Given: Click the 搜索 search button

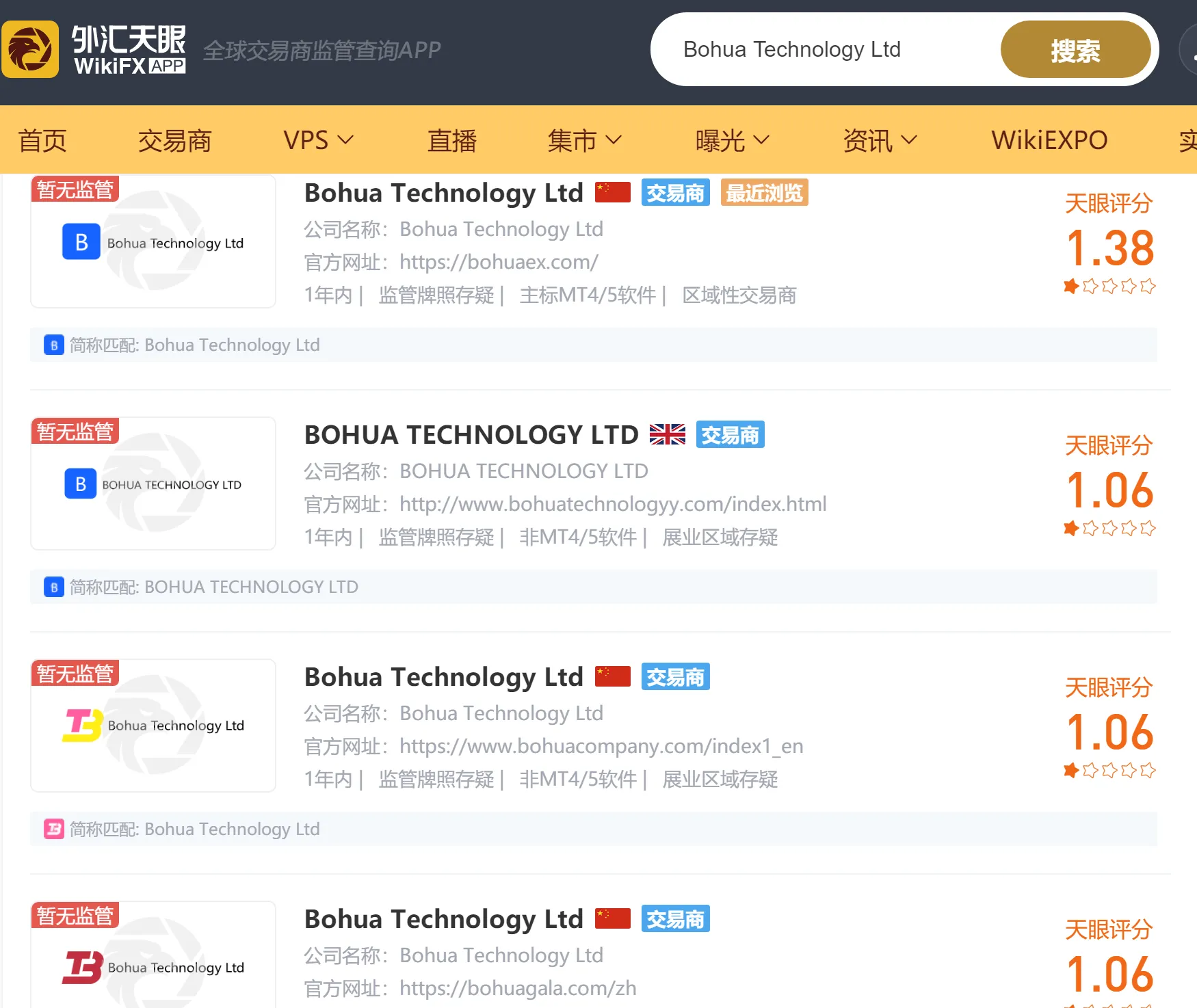Looking at the screenshot, I should pos(1075,50).
